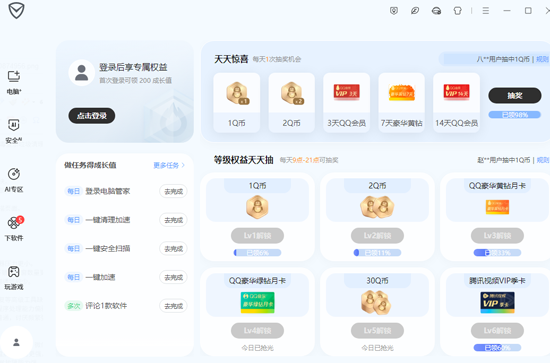Click the 已领33% progress bar in 黄钻月卡 card
The image size is (550, 363).
tap(497, 253)
